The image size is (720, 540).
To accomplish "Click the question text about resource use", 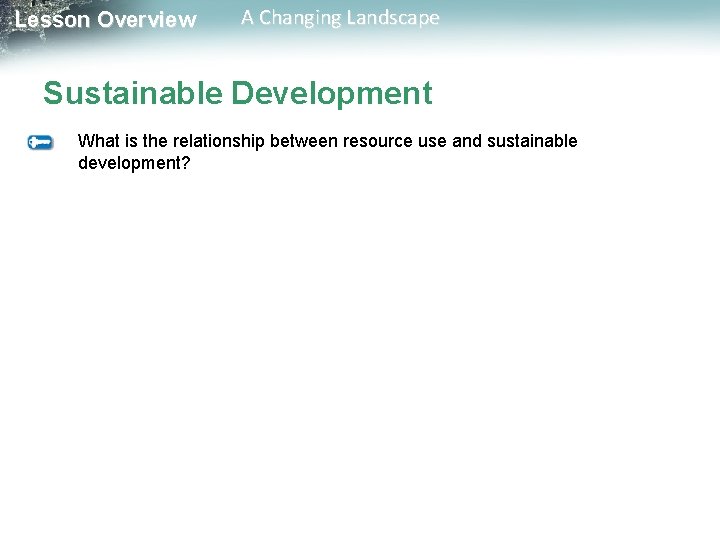I will [327, 152].
